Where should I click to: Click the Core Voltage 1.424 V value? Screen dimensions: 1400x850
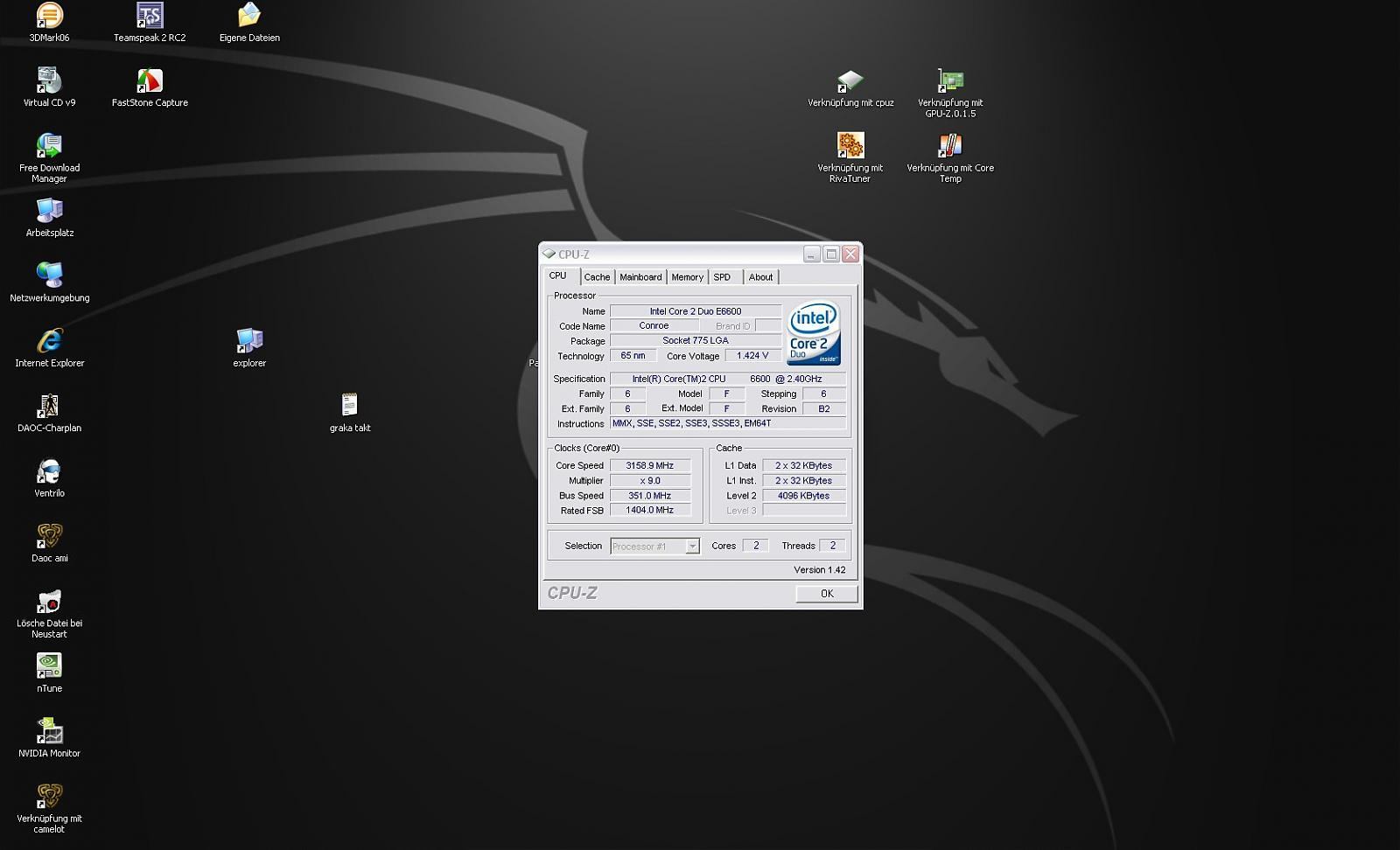point(752,356)
